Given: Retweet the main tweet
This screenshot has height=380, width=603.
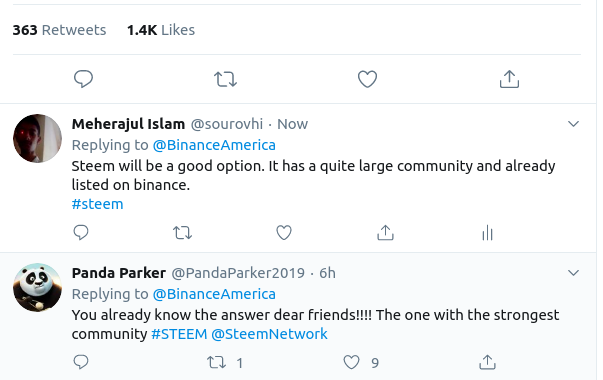Looking at the screenshot, I should click(225, 79).
